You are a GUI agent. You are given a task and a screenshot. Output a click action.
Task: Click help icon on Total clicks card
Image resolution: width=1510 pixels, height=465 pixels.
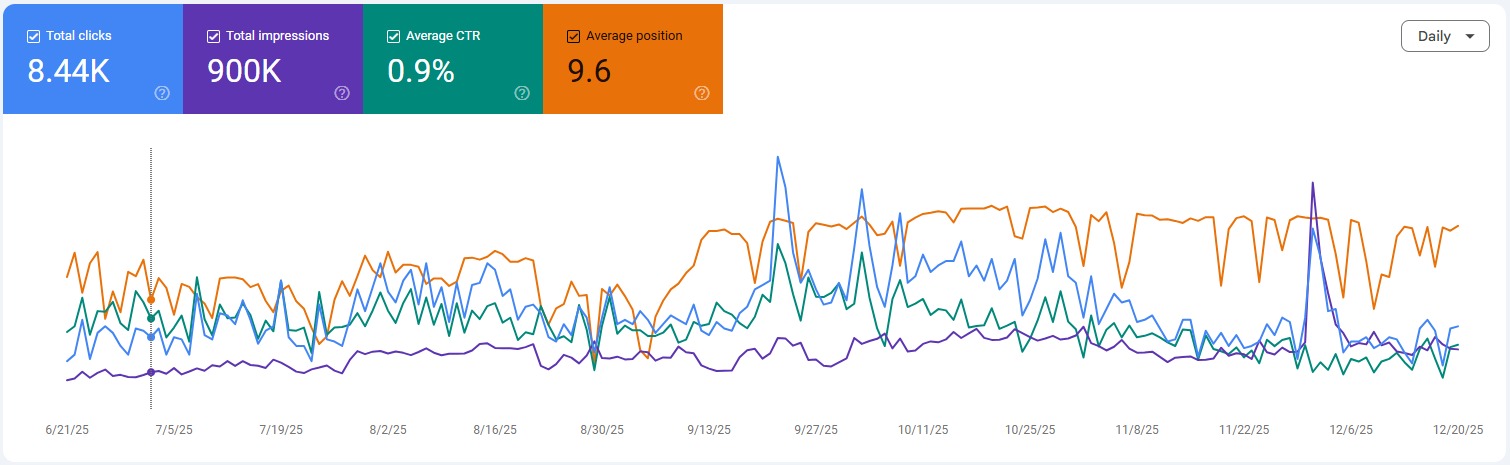coord(162,93)
